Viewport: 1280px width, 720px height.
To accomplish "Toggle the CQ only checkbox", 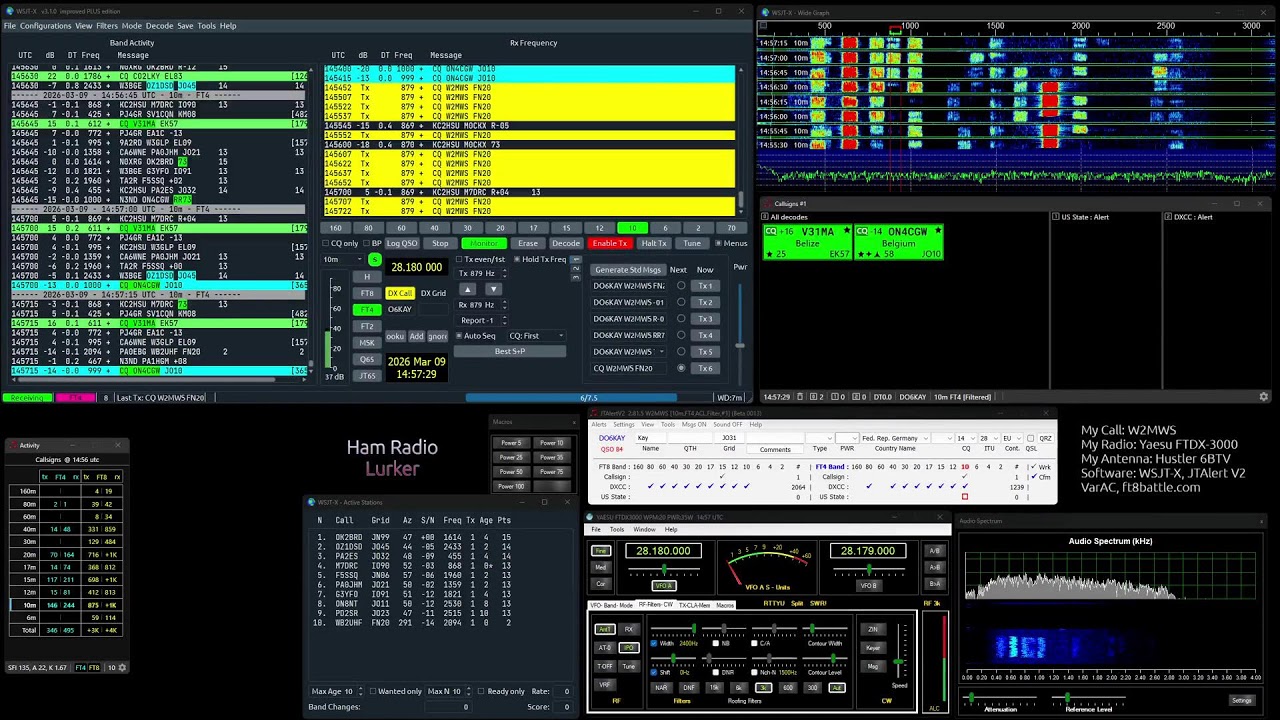I will click(x=341, y=243).
